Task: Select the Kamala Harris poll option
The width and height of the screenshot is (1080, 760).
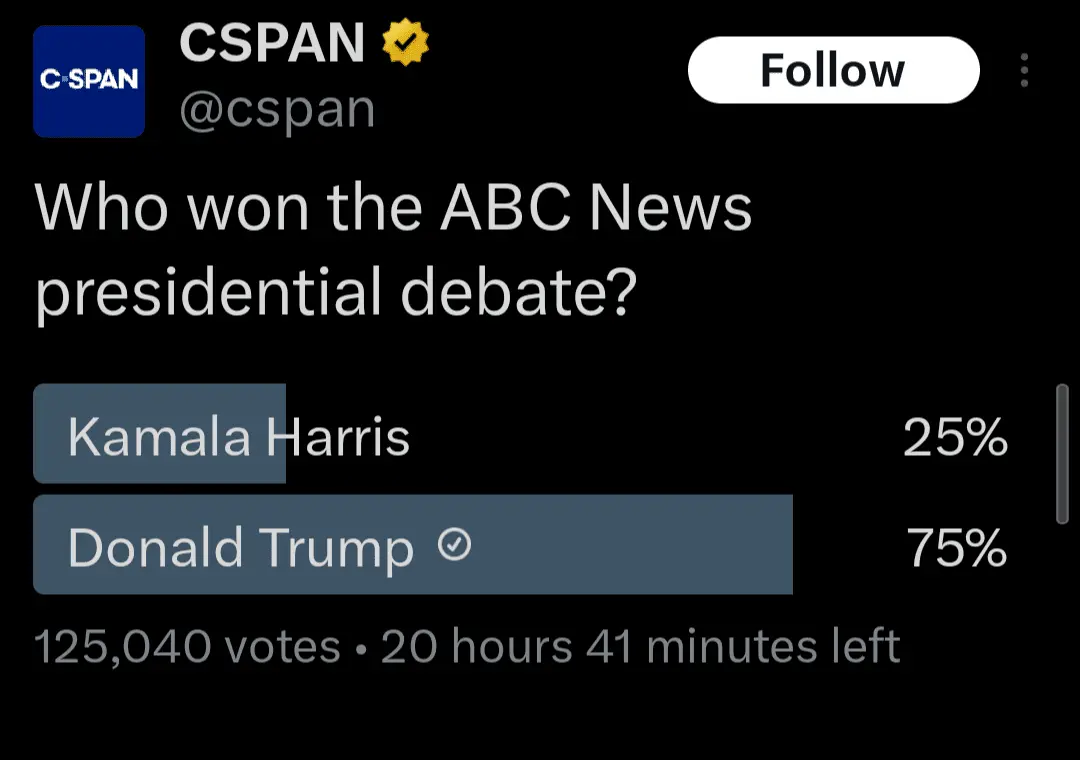Action: tap(239, 436)
